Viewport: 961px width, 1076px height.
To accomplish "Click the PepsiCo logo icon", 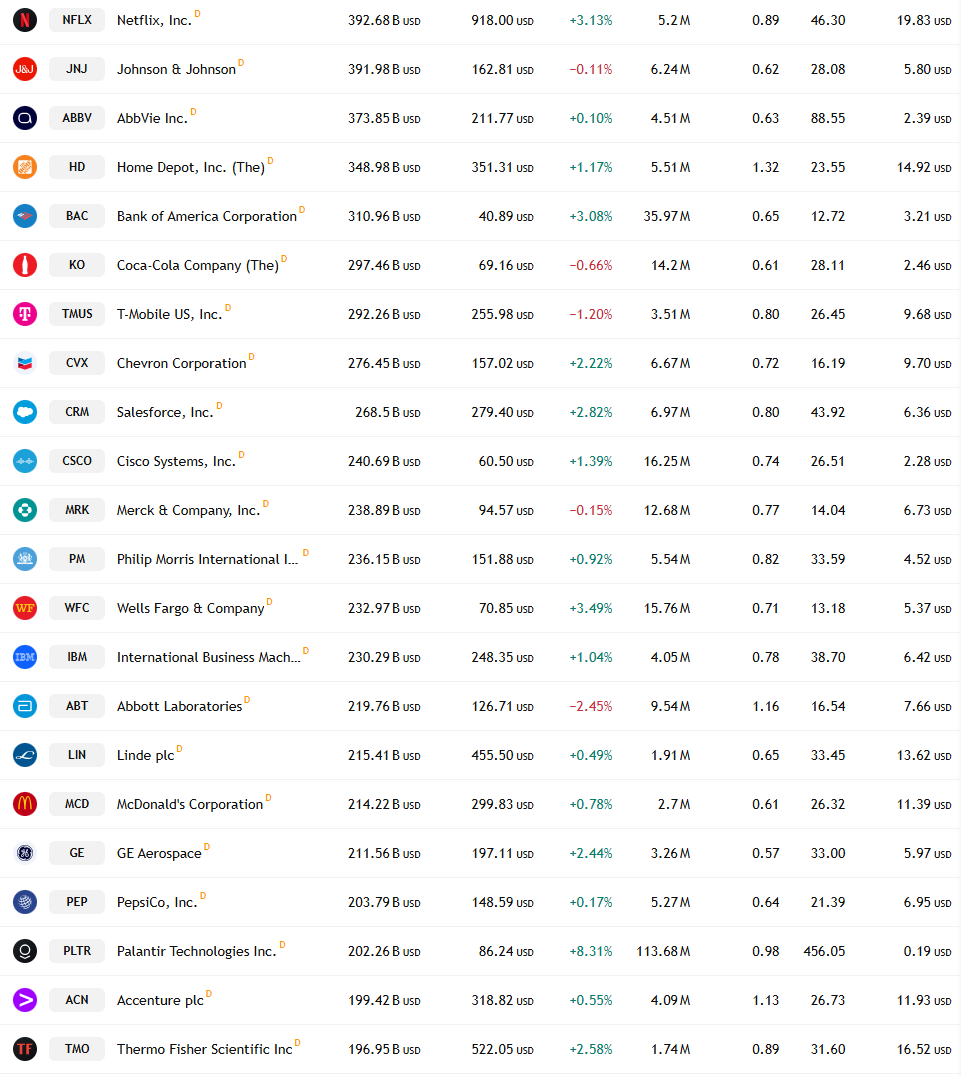I will click(25, 902).
